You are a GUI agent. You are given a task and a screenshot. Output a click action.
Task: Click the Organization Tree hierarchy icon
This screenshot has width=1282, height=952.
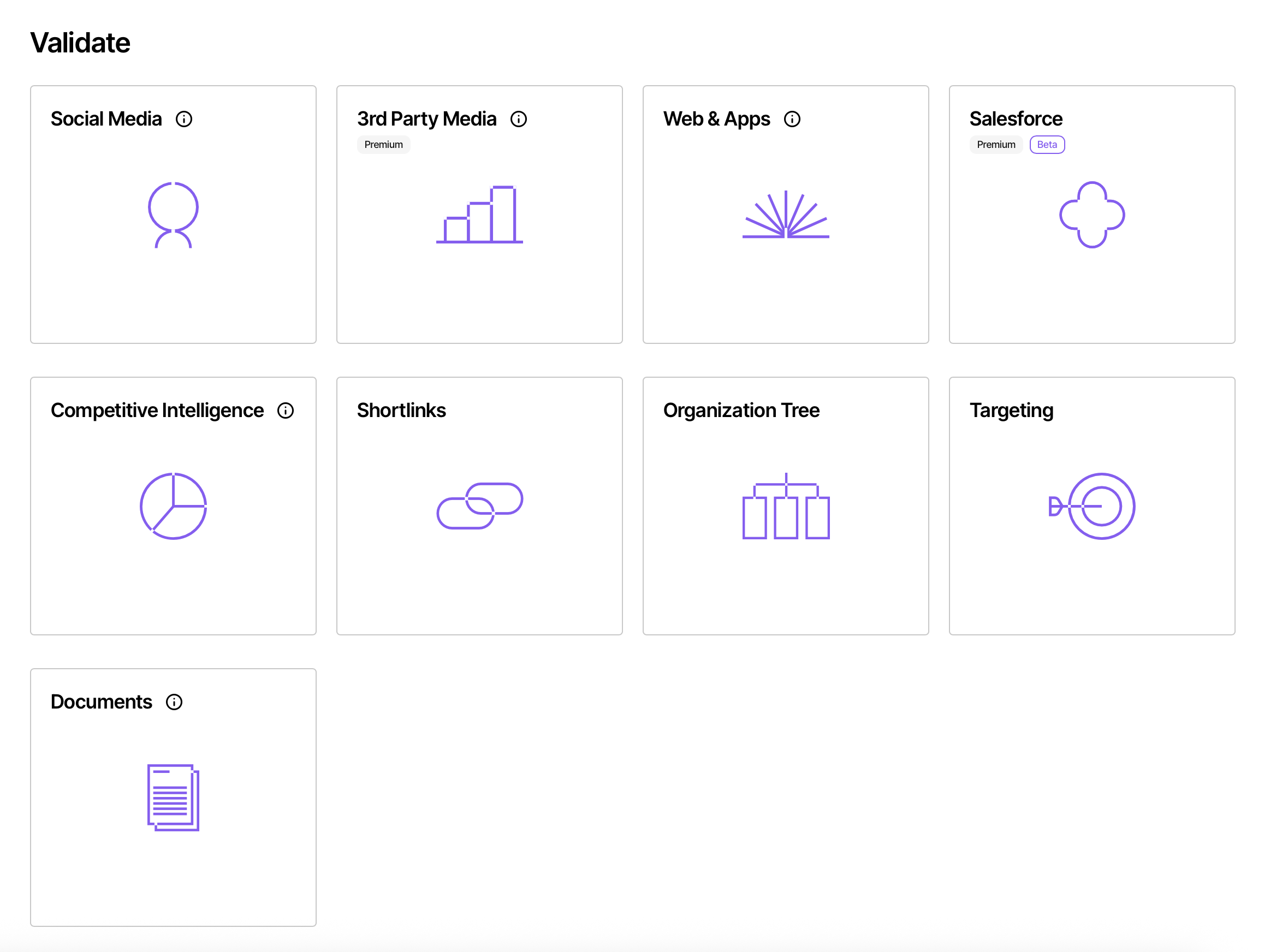click(786, 506)
